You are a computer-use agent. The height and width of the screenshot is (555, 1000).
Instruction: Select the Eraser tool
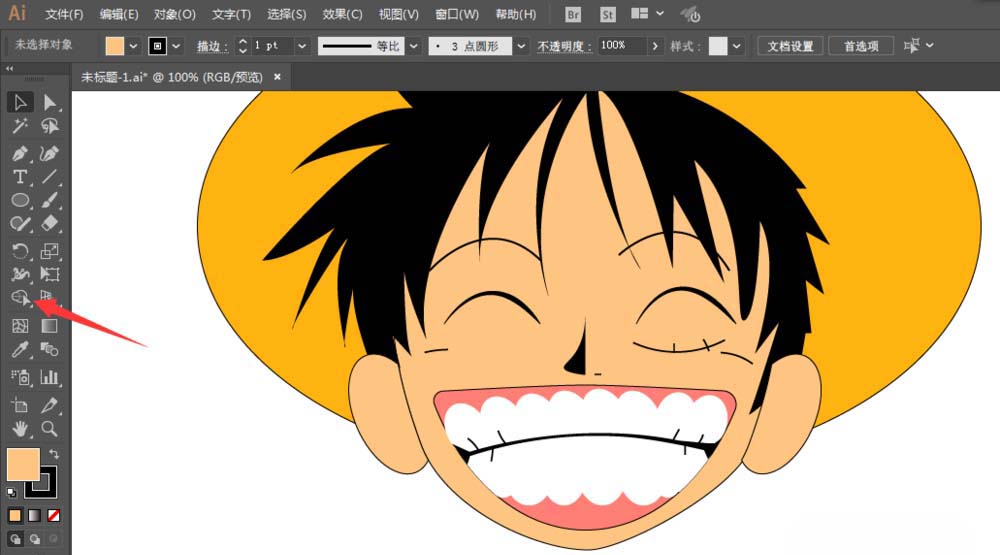pyautogui.click(x=50, y=224)
